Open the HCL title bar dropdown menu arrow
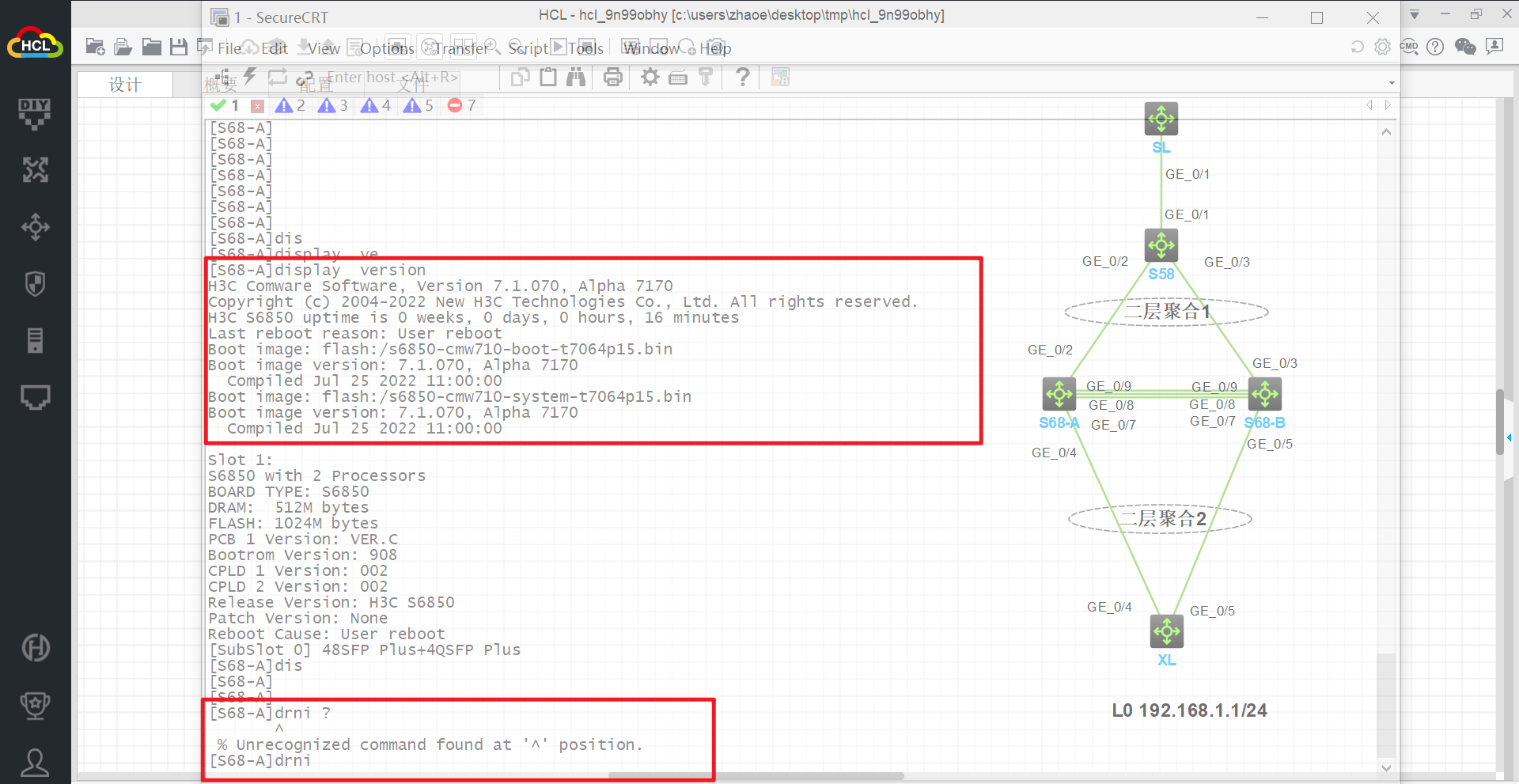This screenshot has width=1519, height=784. point(1415,15)
